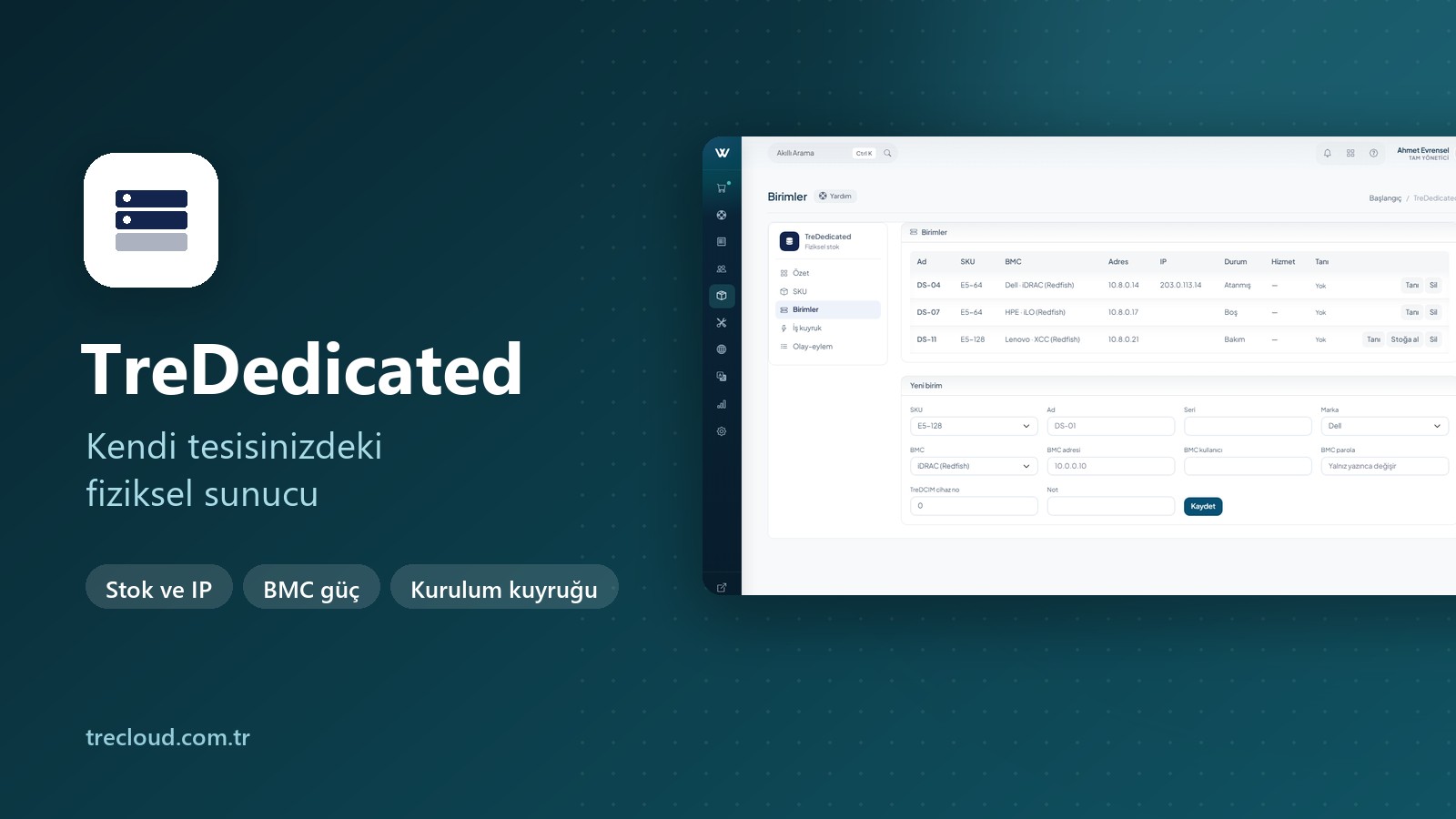Click the help question mark icon

click(1374, 153)
